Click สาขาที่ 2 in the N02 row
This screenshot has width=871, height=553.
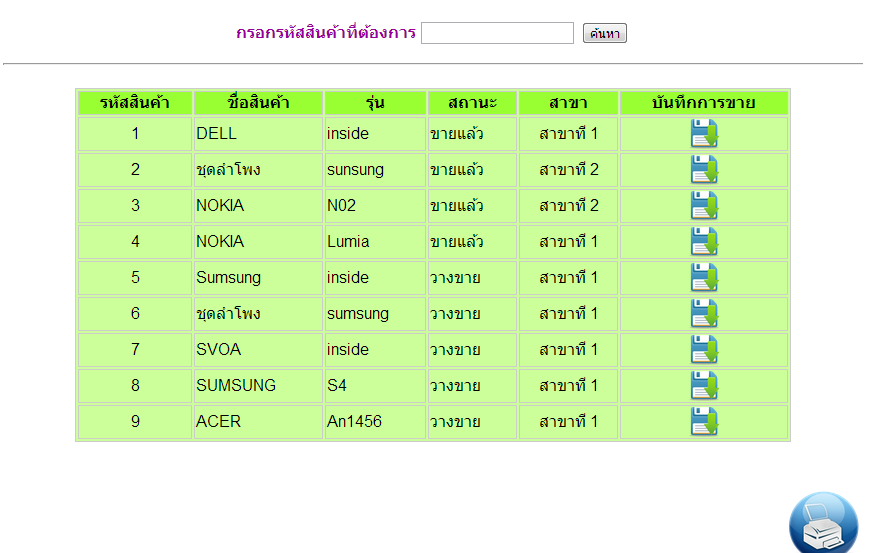click(x=568, y=206)
